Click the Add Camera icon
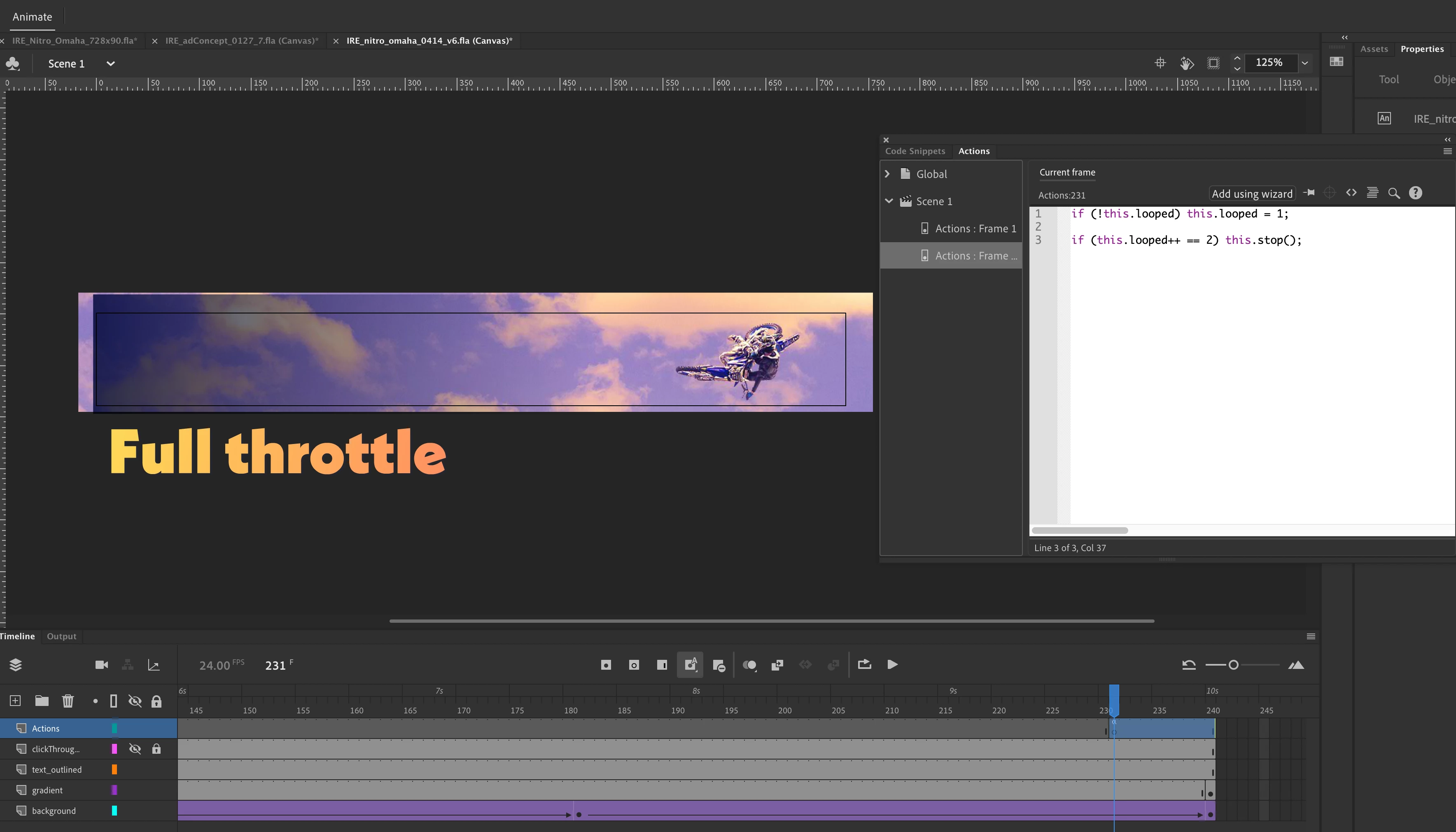 coord(102,665)
